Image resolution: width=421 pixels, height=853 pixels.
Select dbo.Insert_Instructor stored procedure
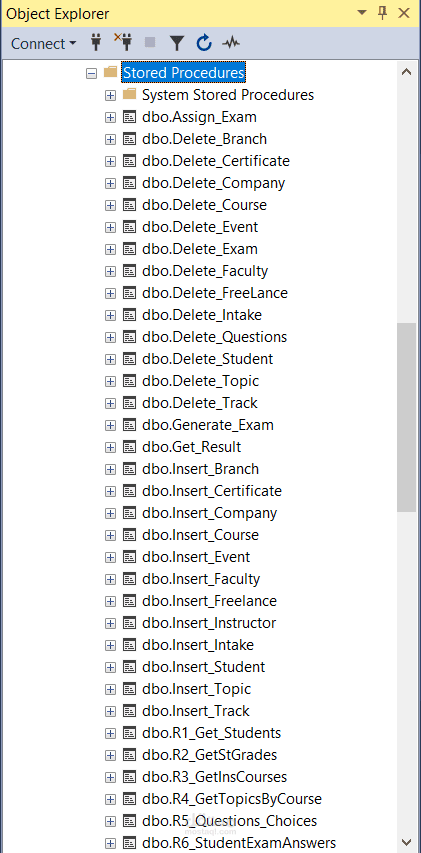(x=209, y=623)
